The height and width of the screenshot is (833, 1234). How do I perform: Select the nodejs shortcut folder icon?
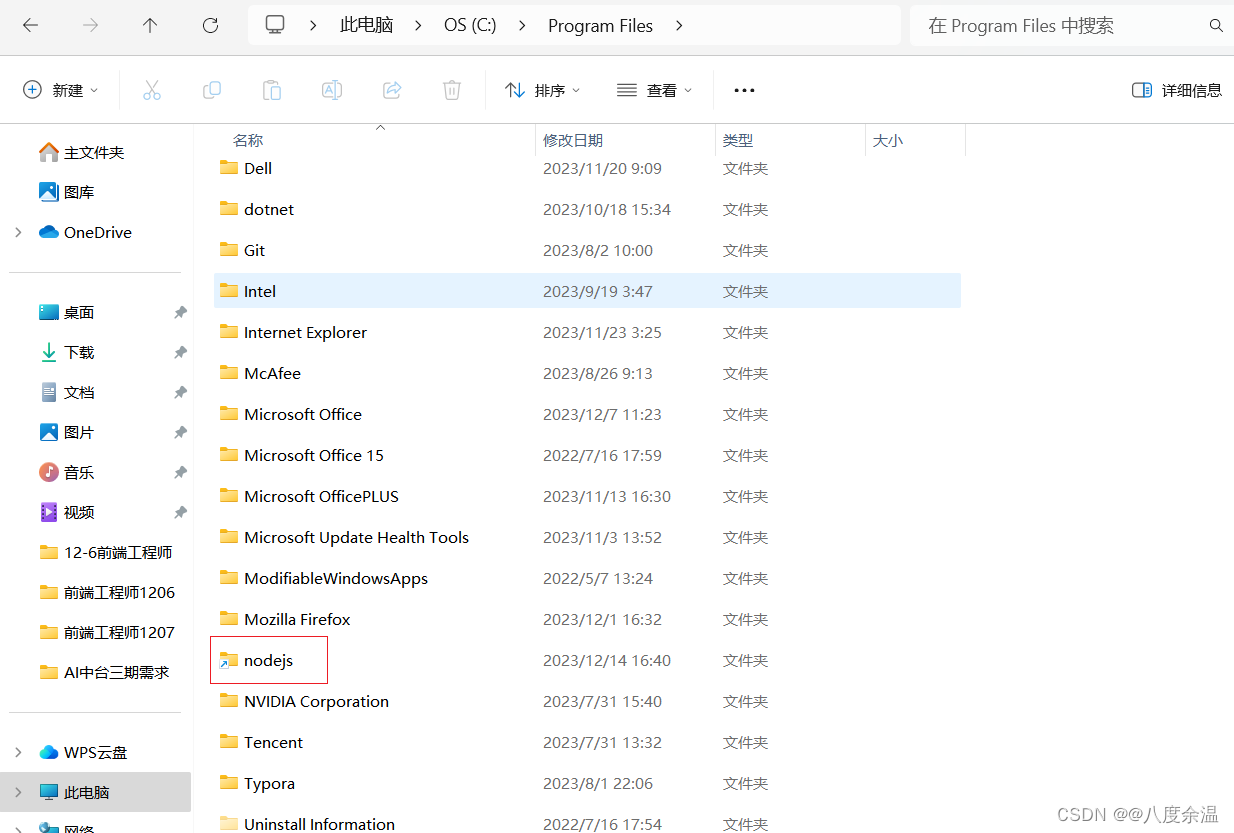tap(229, 660)
